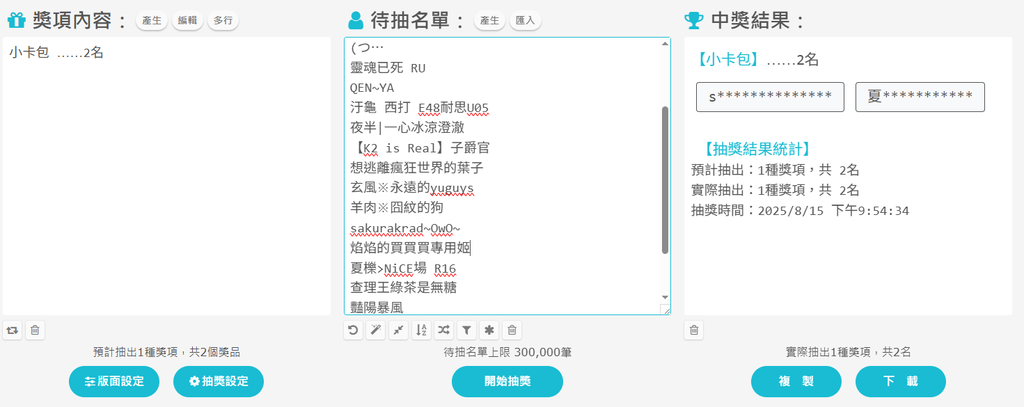
Task: Click inside the 獎項內容 prize text area
Action: point(166,180)
